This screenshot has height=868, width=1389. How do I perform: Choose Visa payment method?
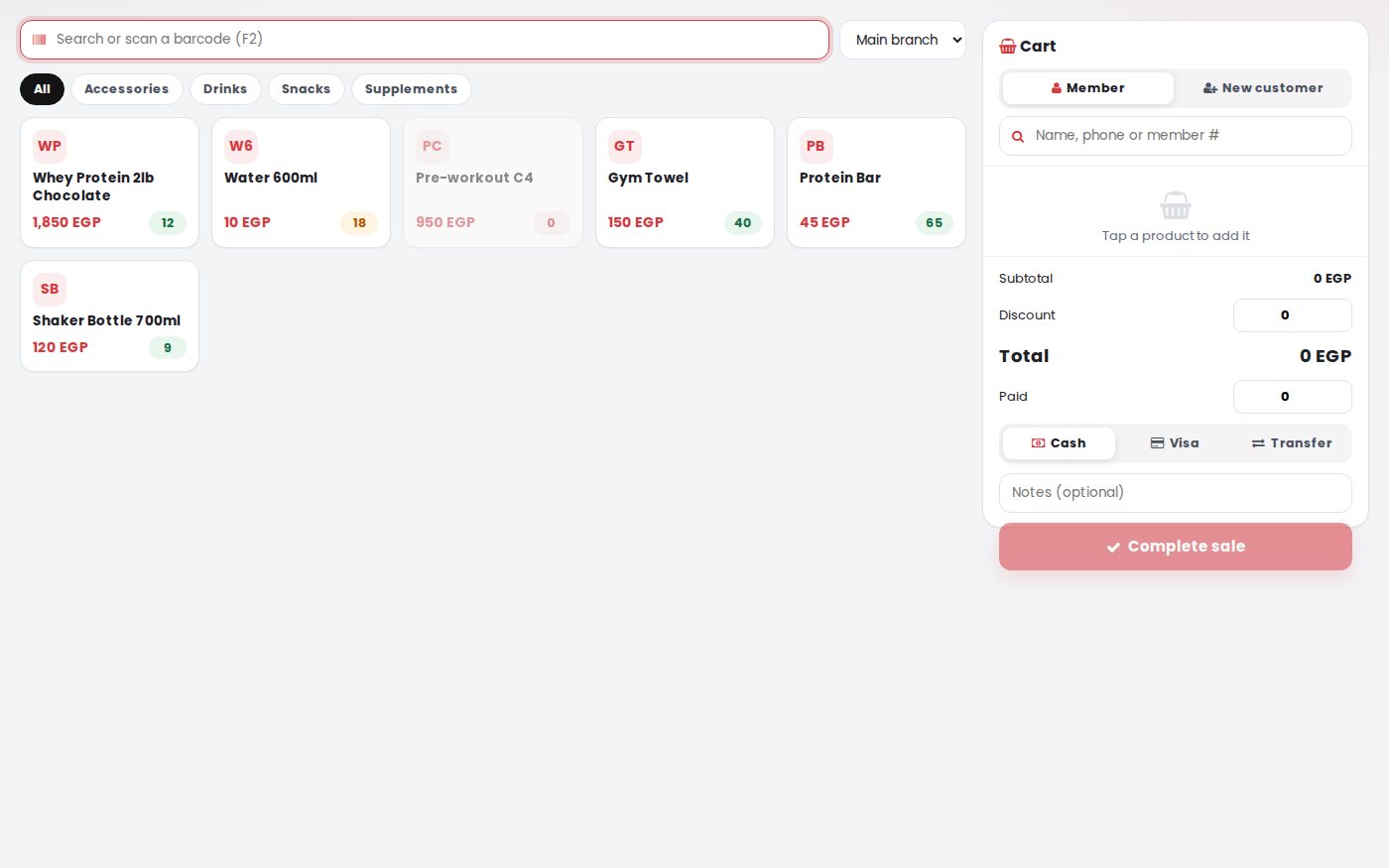pyautogui.click(x=1175, y=443)
